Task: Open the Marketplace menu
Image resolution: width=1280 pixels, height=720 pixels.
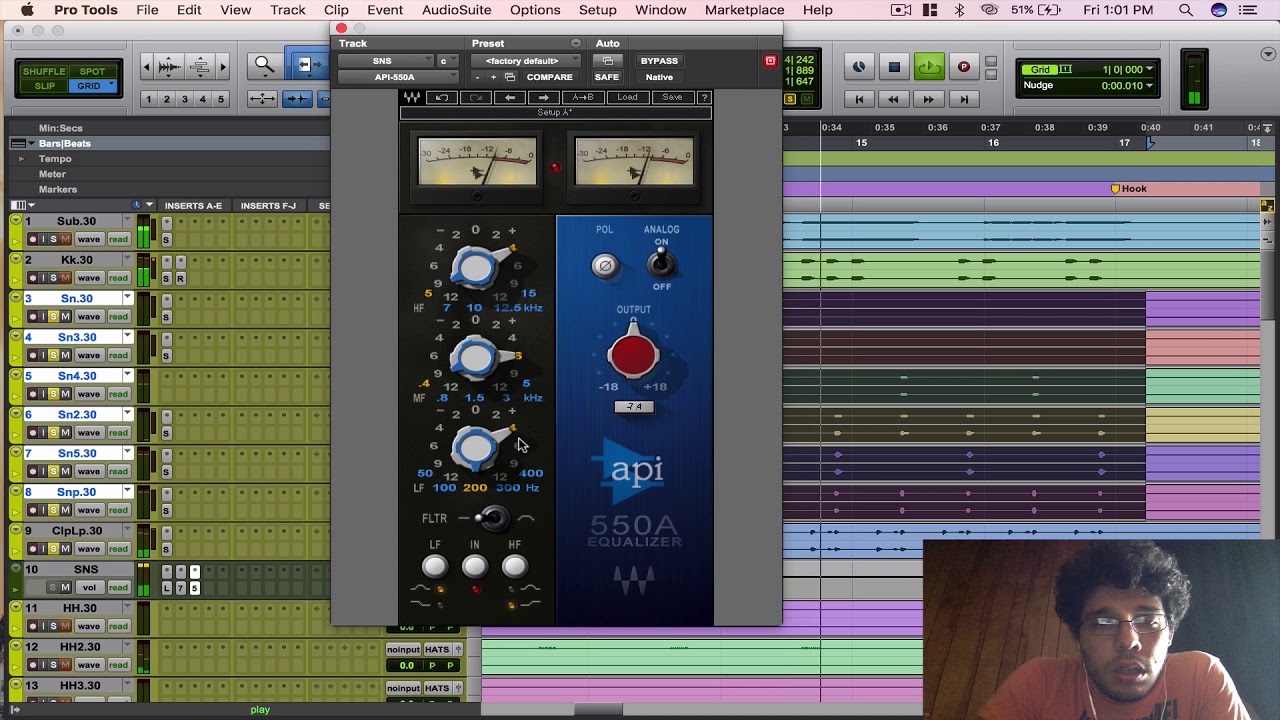Action: [744, 10]
